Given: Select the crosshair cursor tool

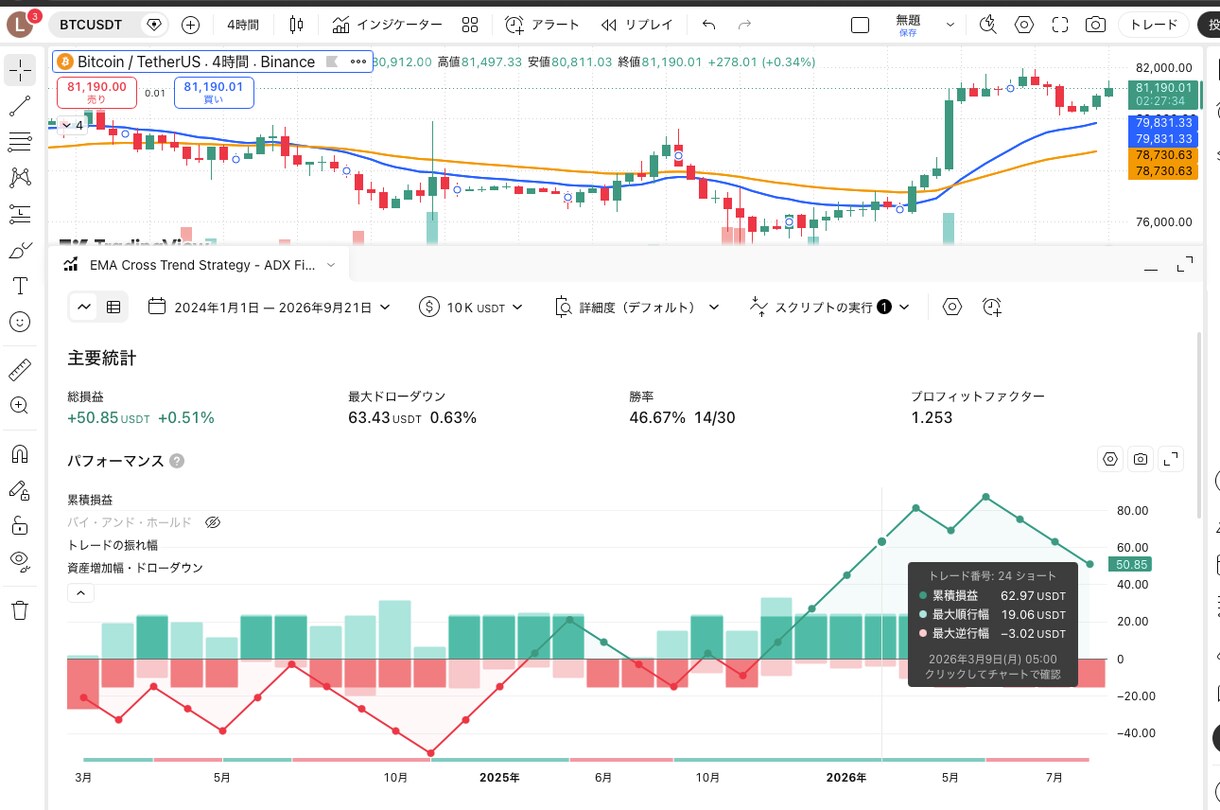Looking at the screenshot, I should tap(19, 70).
